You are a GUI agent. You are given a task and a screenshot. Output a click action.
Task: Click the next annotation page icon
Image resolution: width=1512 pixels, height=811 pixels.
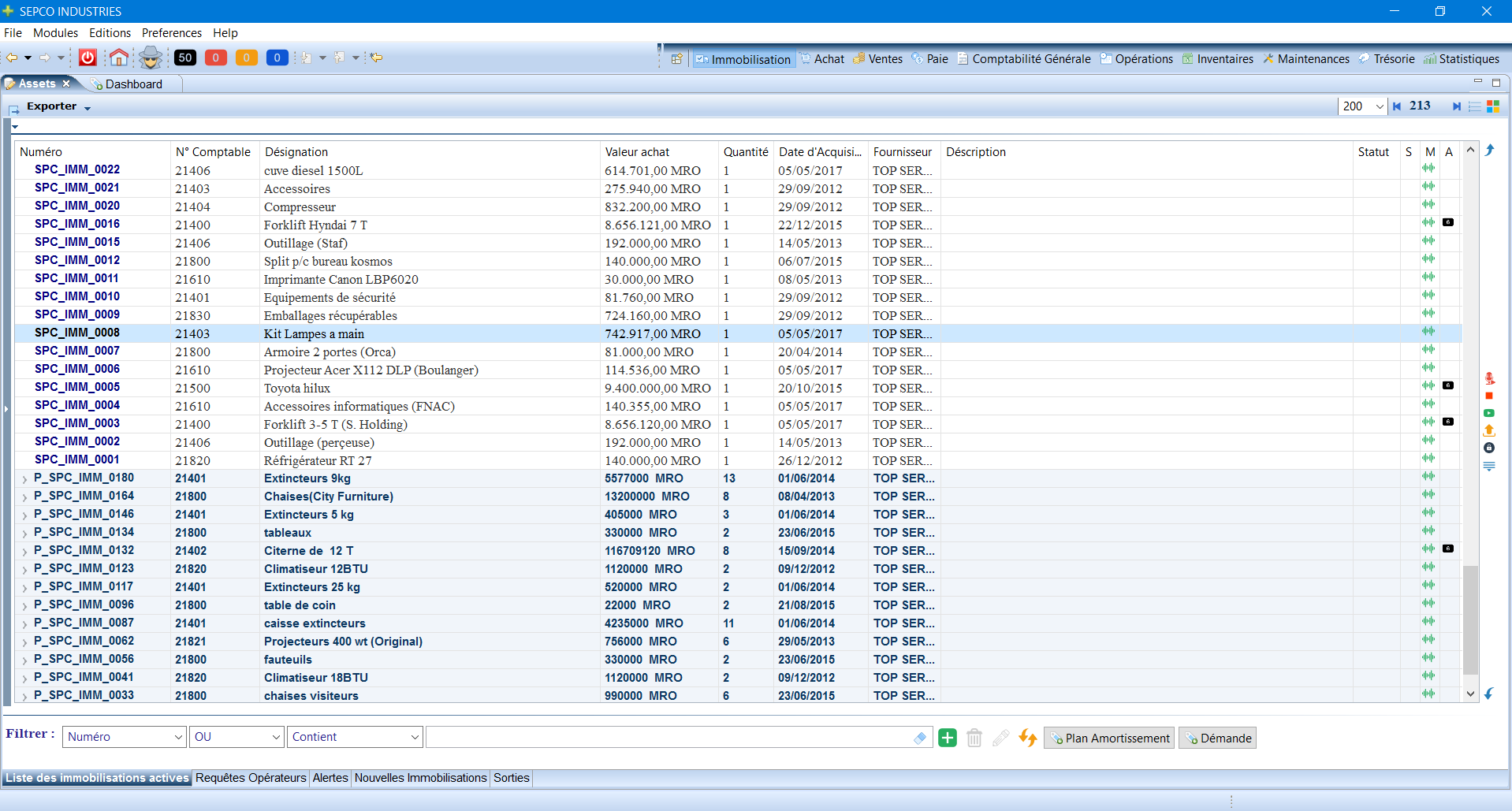[307, 58]
